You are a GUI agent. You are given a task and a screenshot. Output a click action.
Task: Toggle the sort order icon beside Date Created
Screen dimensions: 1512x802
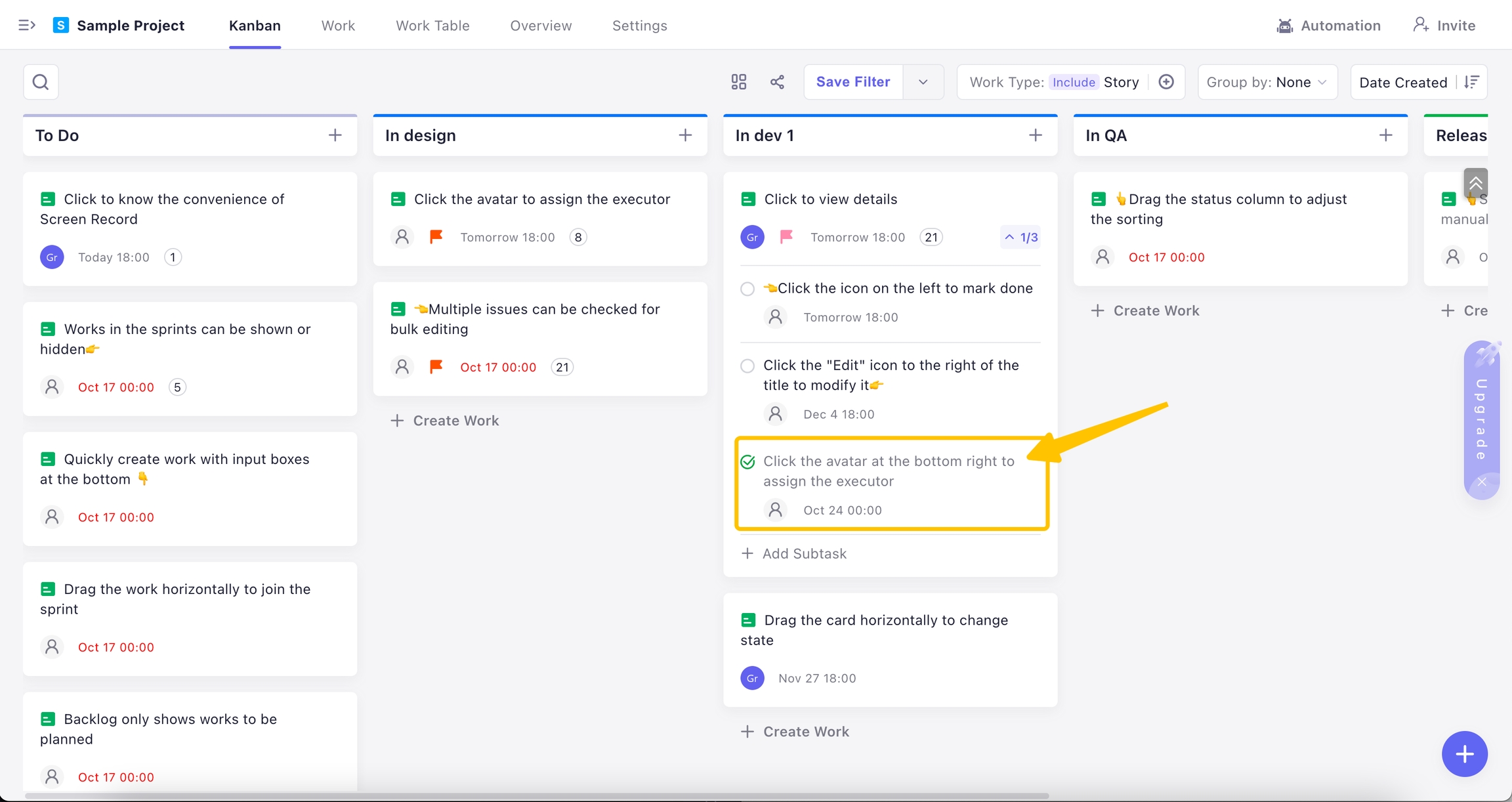click(1471, 82)
